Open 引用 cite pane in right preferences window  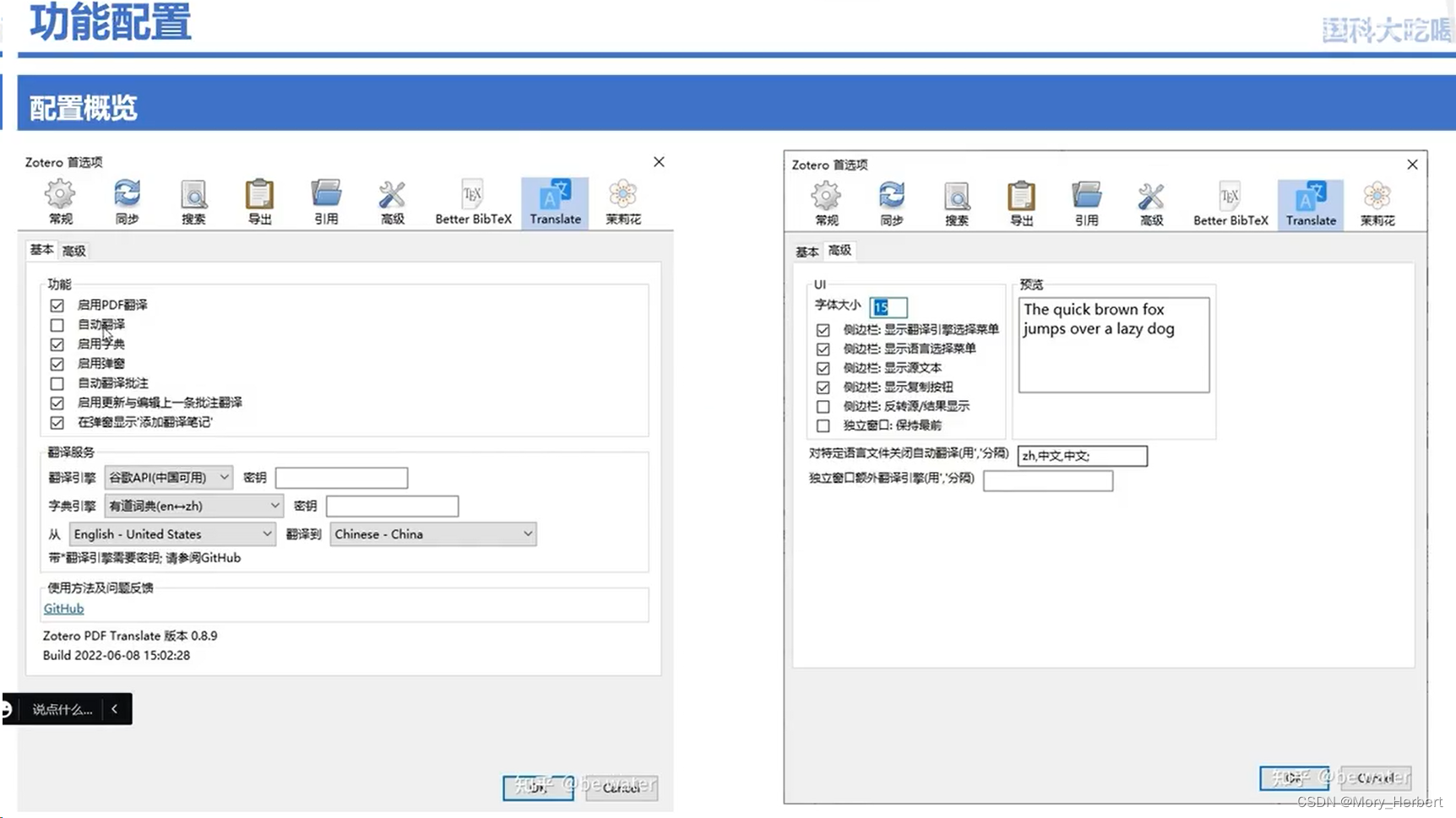(1087, 204)
